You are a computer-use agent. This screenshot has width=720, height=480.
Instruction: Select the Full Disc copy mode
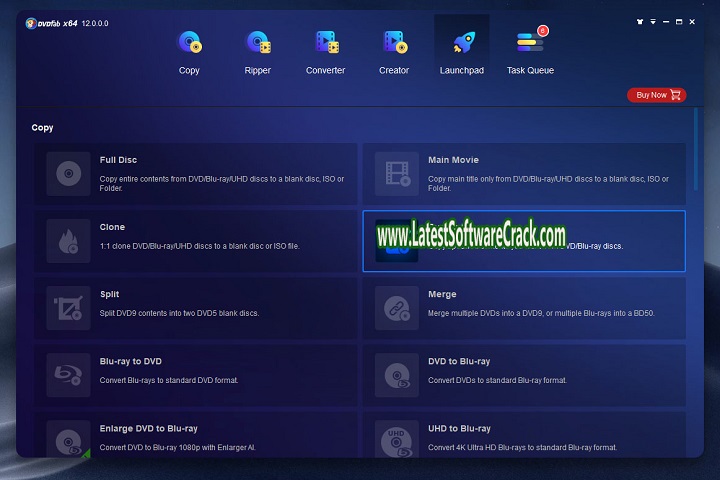click(196, 173)
